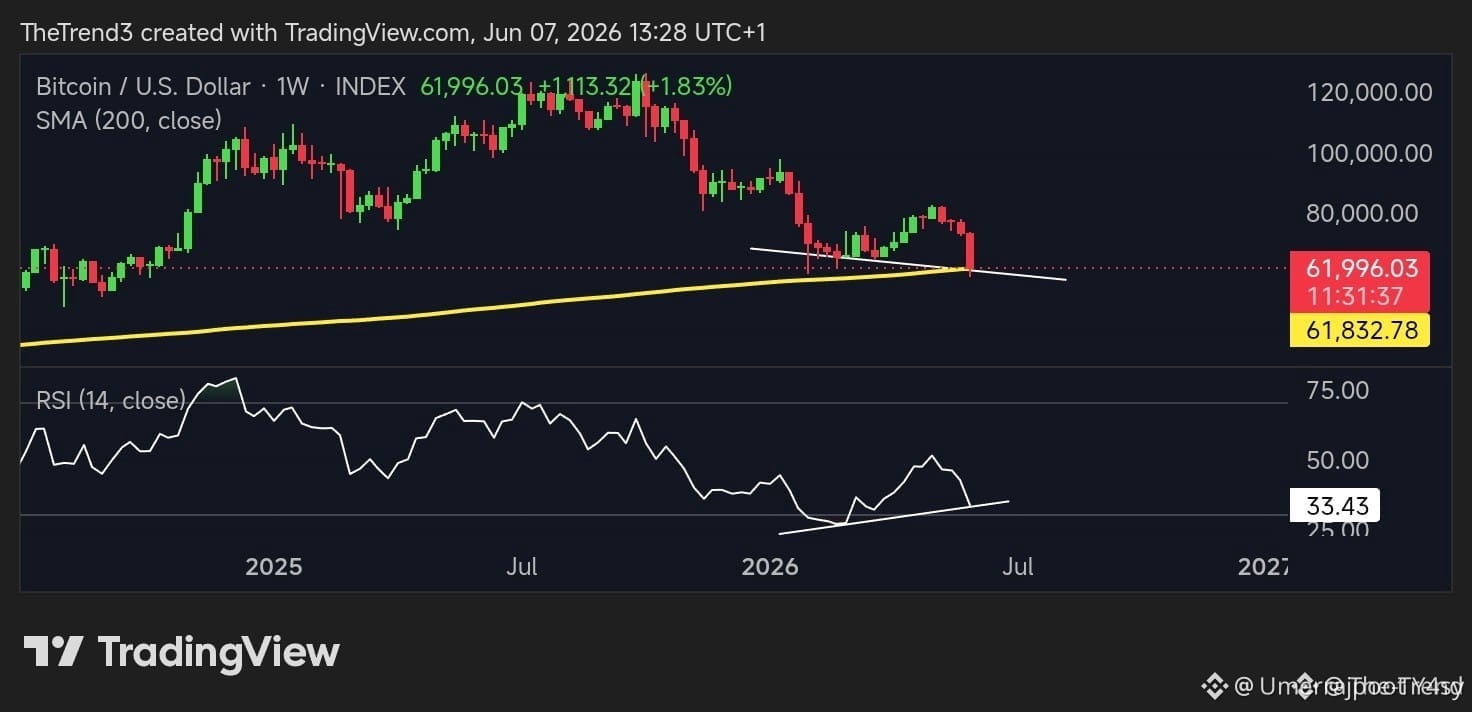The width and height of the screenshot is (1472, 712).
Task: Click the white RSI support trendline
Action: (x=893, y=516)
